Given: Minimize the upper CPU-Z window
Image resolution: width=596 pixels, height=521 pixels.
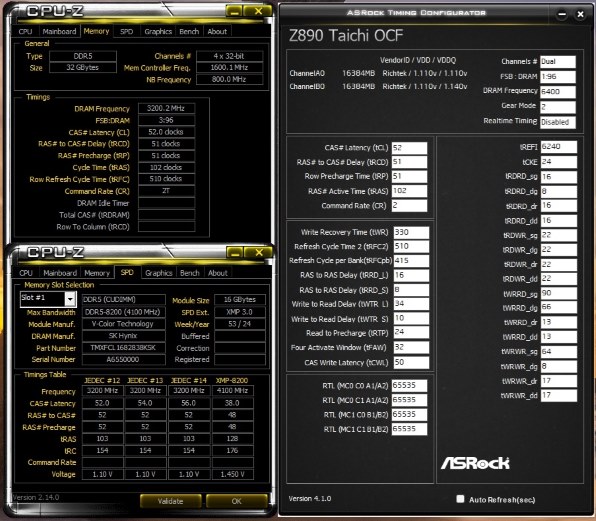Looking at the screenshot, I should point(234,11).
